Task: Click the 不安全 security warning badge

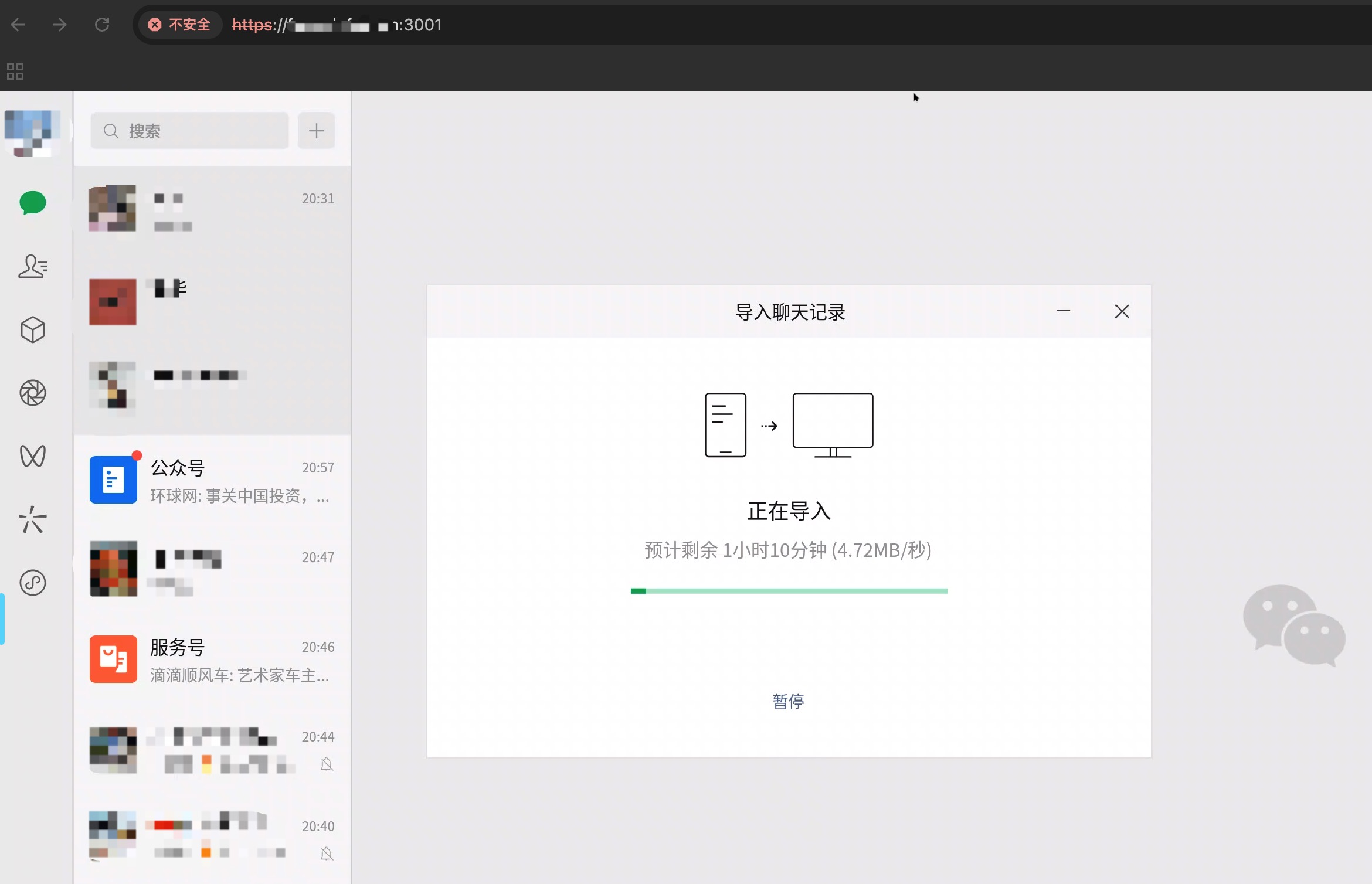Action: (179, 25)
